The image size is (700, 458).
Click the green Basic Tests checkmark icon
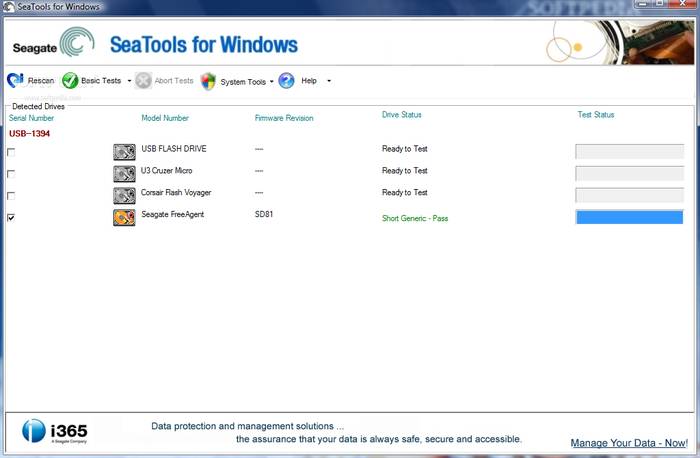70,80
